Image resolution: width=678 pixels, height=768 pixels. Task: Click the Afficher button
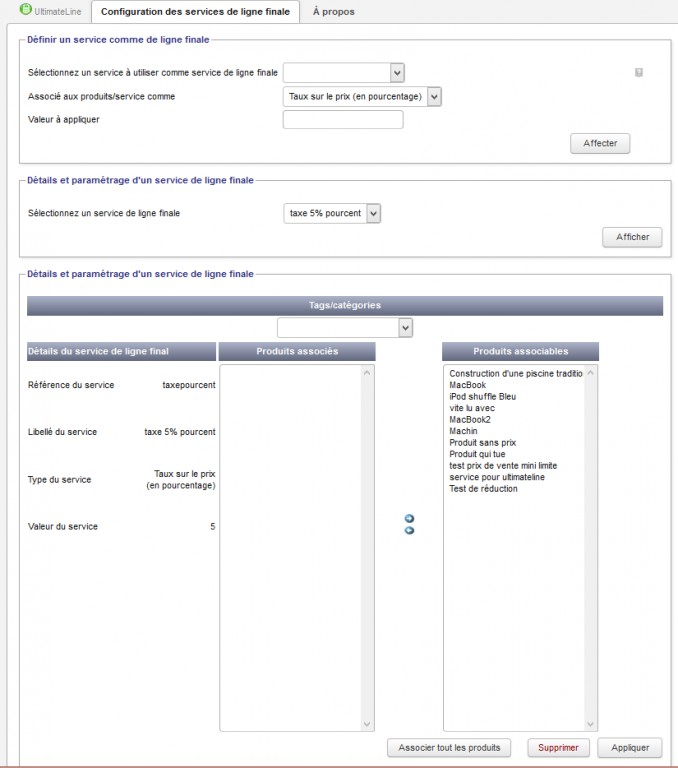coord(632,237)
